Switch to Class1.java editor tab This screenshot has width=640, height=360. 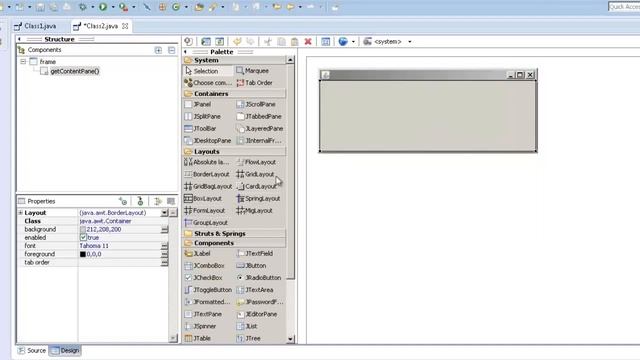point(35,26)
